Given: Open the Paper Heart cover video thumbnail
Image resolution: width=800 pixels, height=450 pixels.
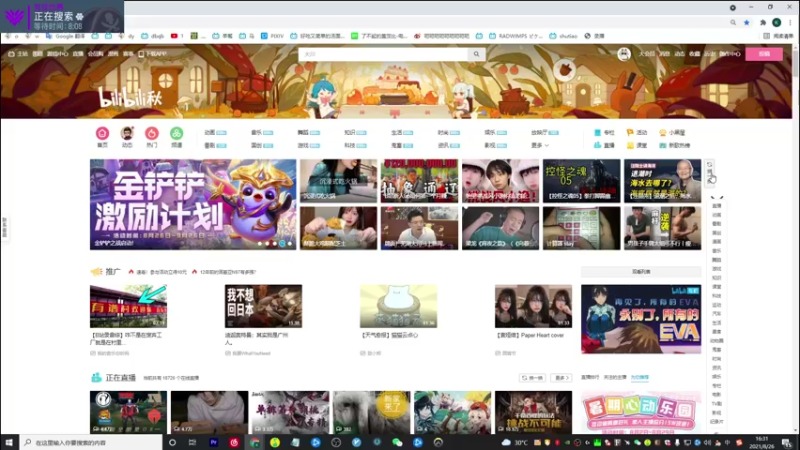Looking at the screenshot, I should [533, 306].
